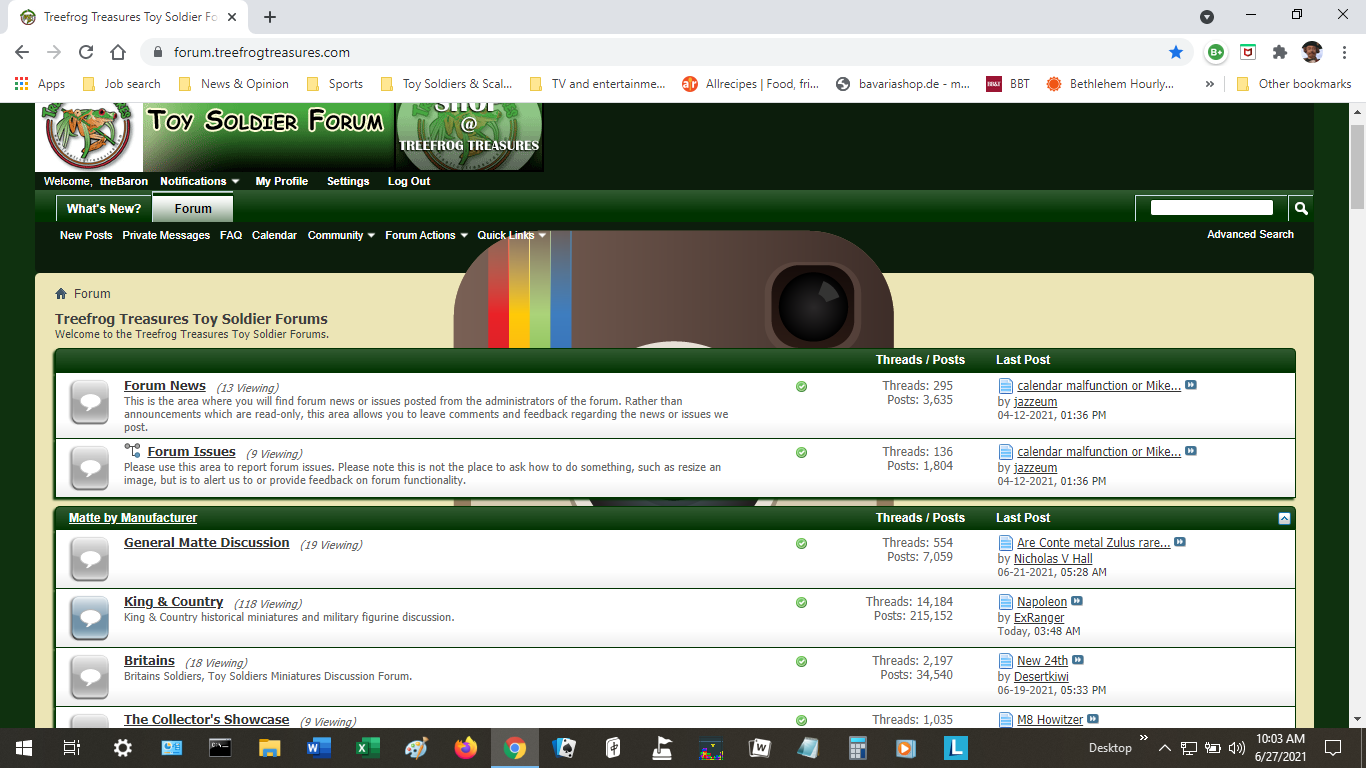Open Advanced Search

coord(1250,234)
